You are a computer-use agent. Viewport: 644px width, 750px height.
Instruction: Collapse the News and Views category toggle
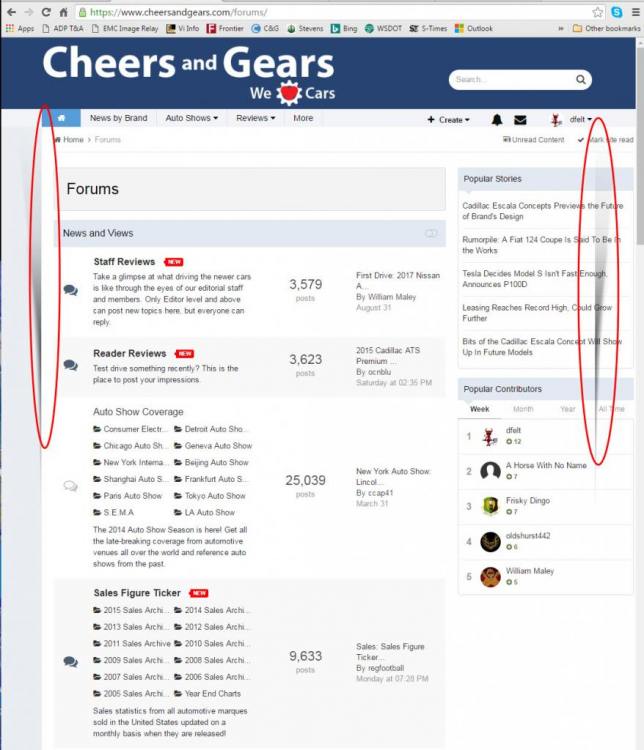point(431,233)
